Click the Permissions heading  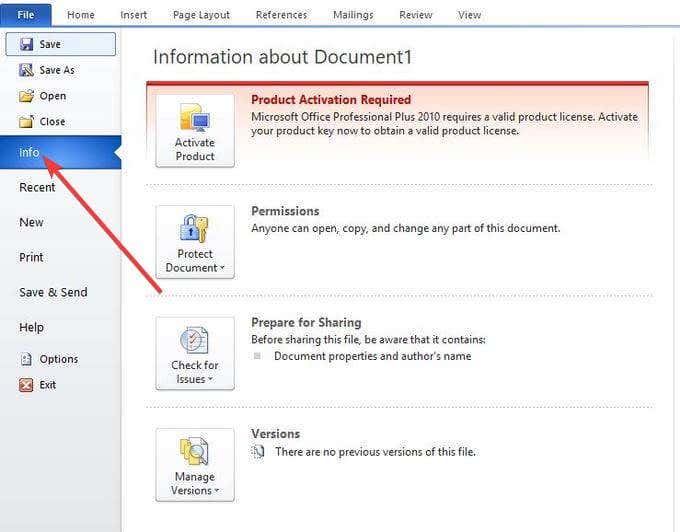[285, 211]
